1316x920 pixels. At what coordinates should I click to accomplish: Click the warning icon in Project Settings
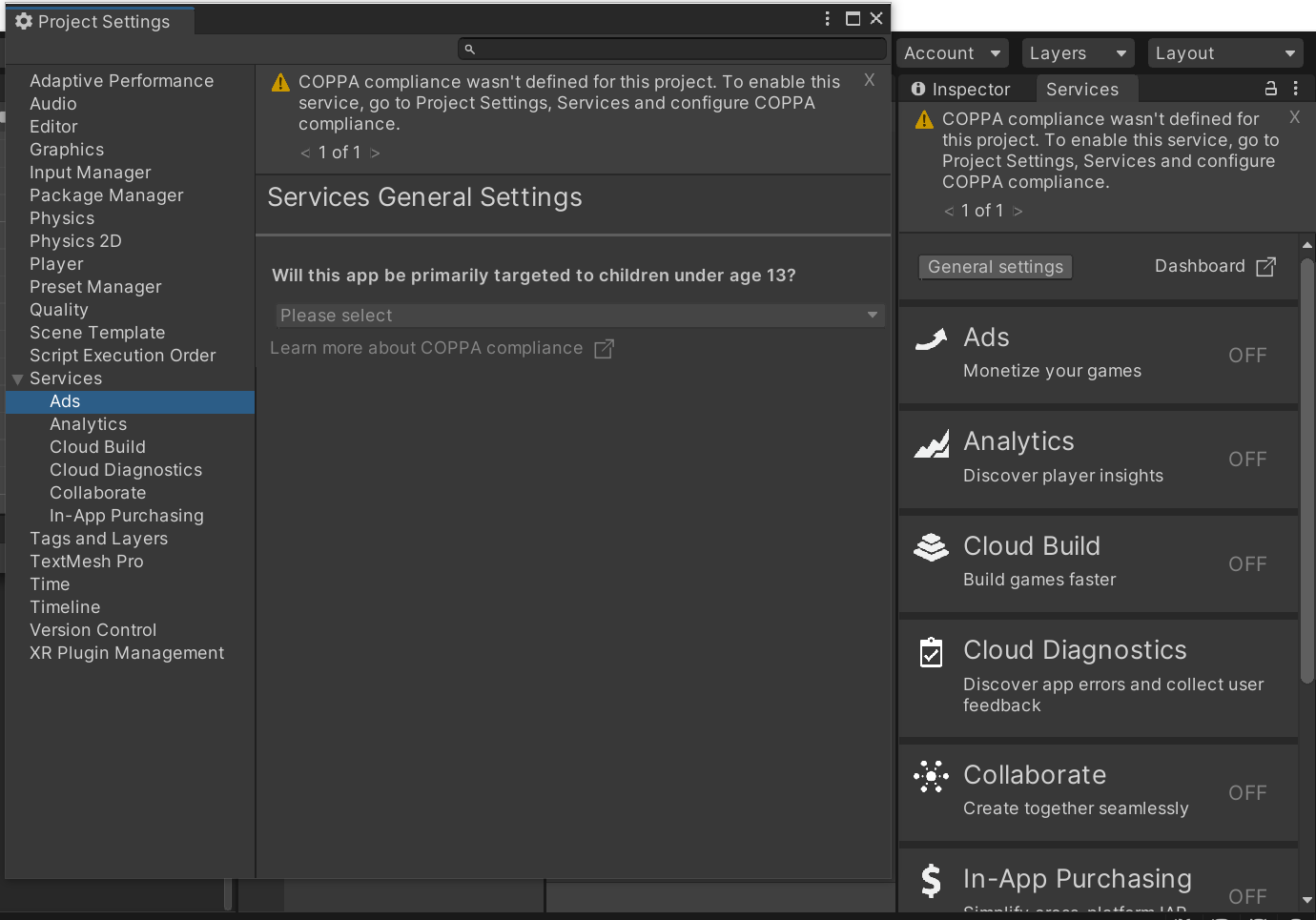click(x=280, y=83)
